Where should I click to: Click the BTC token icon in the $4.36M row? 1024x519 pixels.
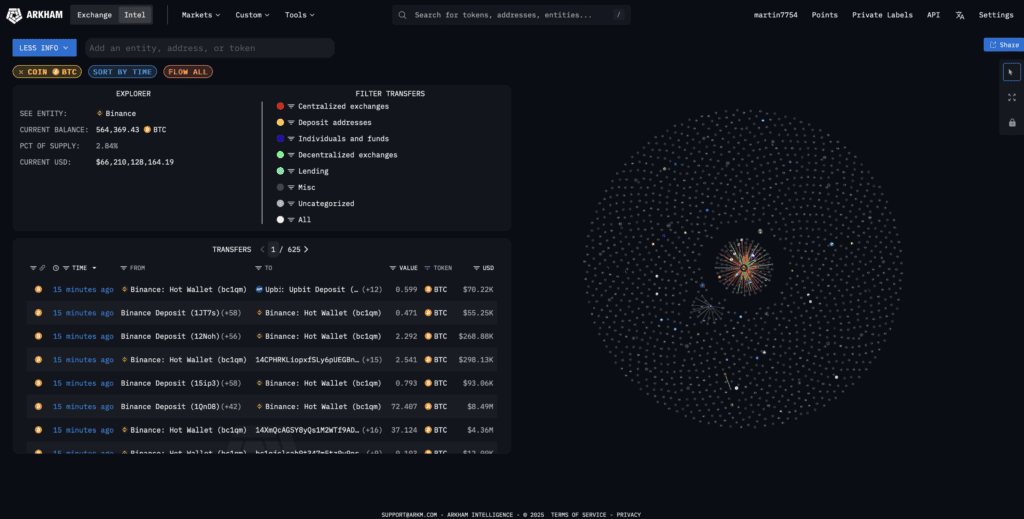[x=428, y=430]
